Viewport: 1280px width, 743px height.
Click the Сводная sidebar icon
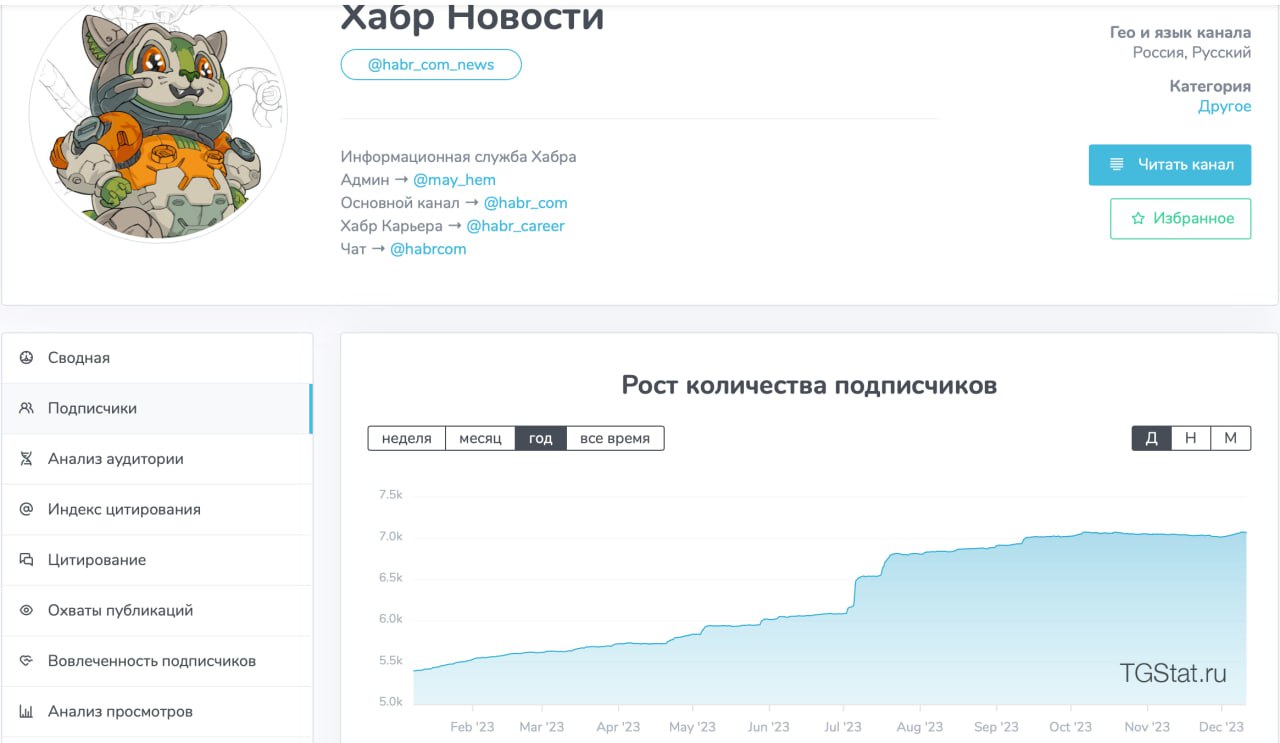[27, 357]
